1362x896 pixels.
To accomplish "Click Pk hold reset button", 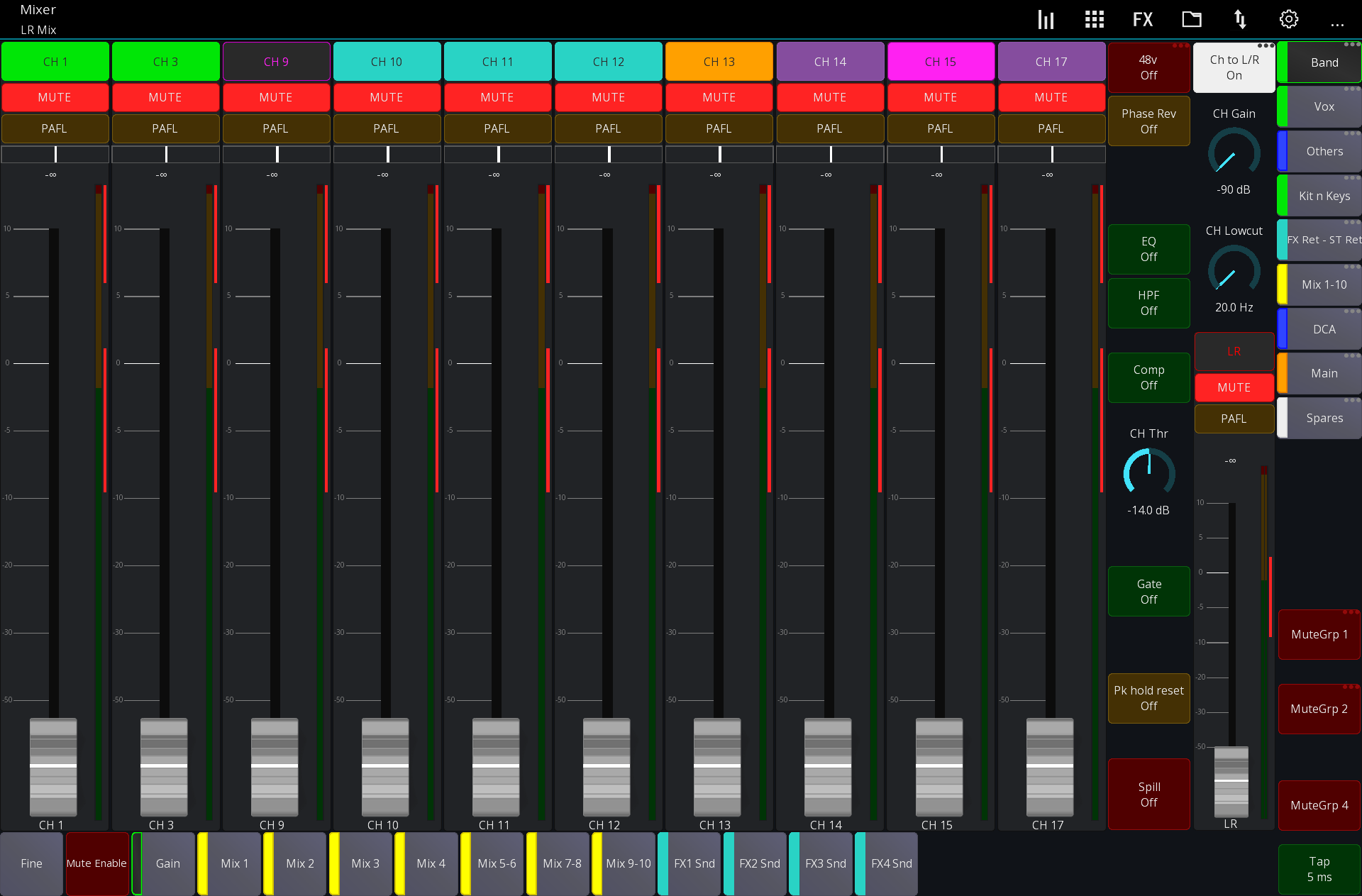I will pyautogui.click(x=1148, y=698).
